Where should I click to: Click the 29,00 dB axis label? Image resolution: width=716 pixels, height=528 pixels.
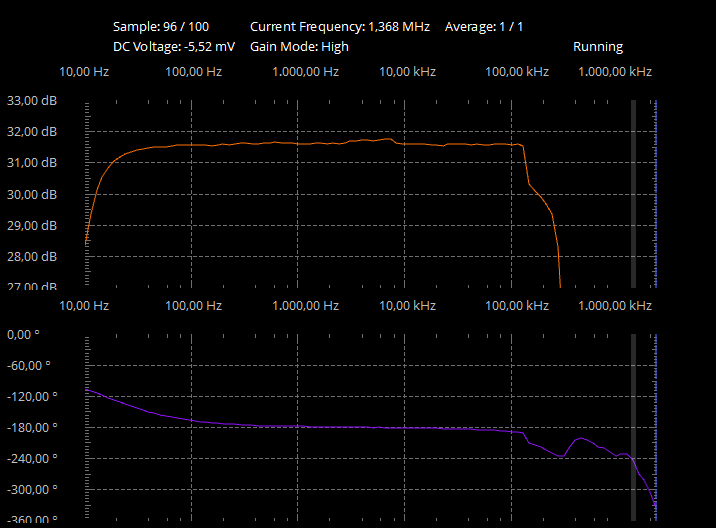tap(32, 226)
